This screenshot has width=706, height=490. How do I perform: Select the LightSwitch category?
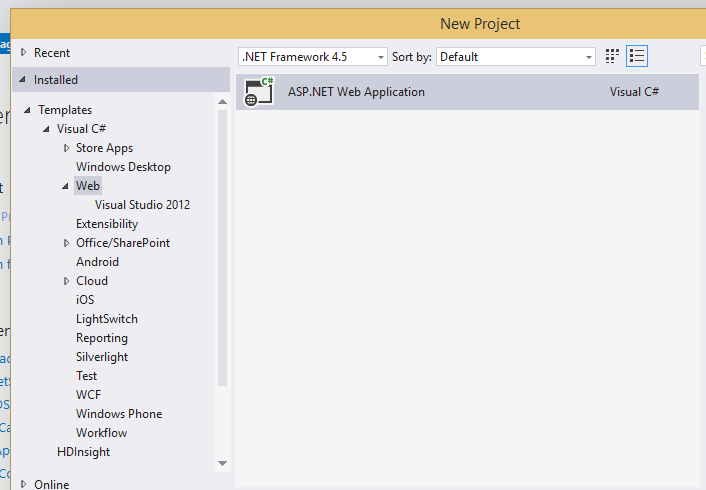coord(107,319)
